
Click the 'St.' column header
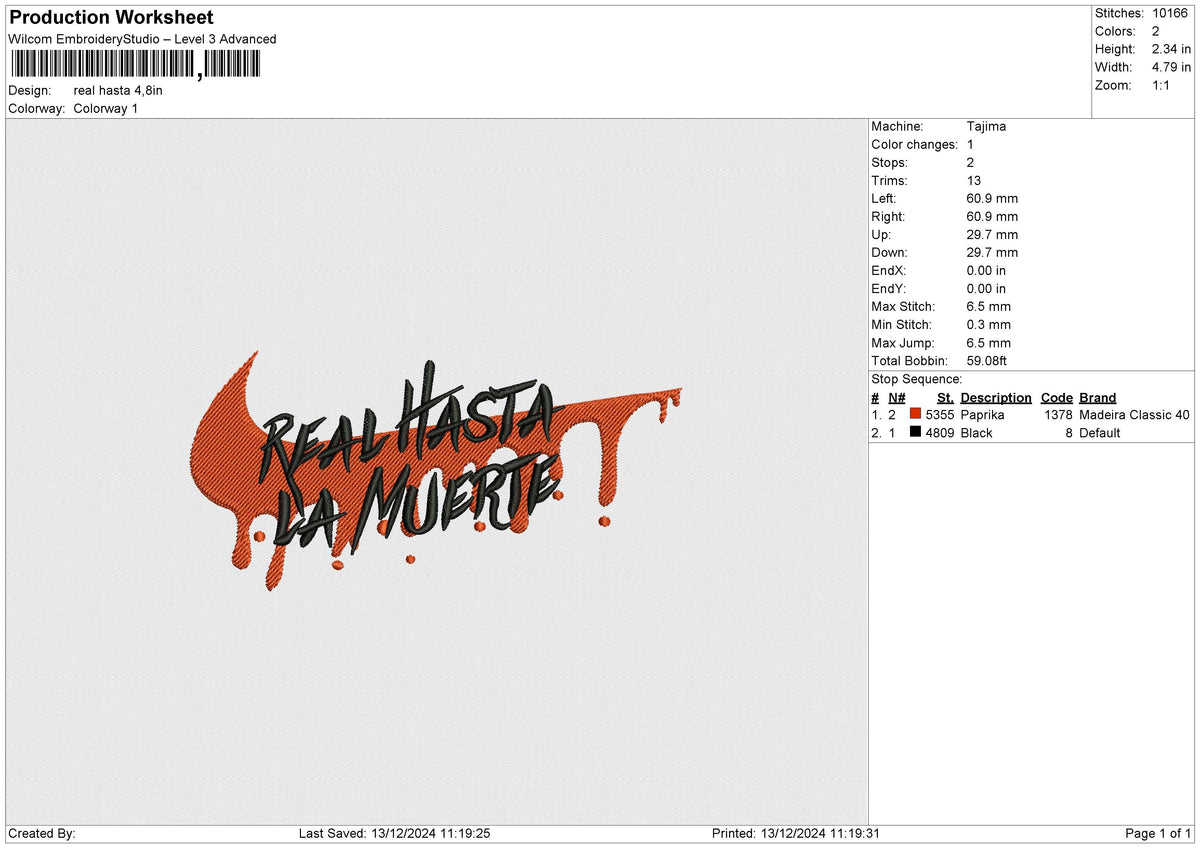tap(945, 397)
